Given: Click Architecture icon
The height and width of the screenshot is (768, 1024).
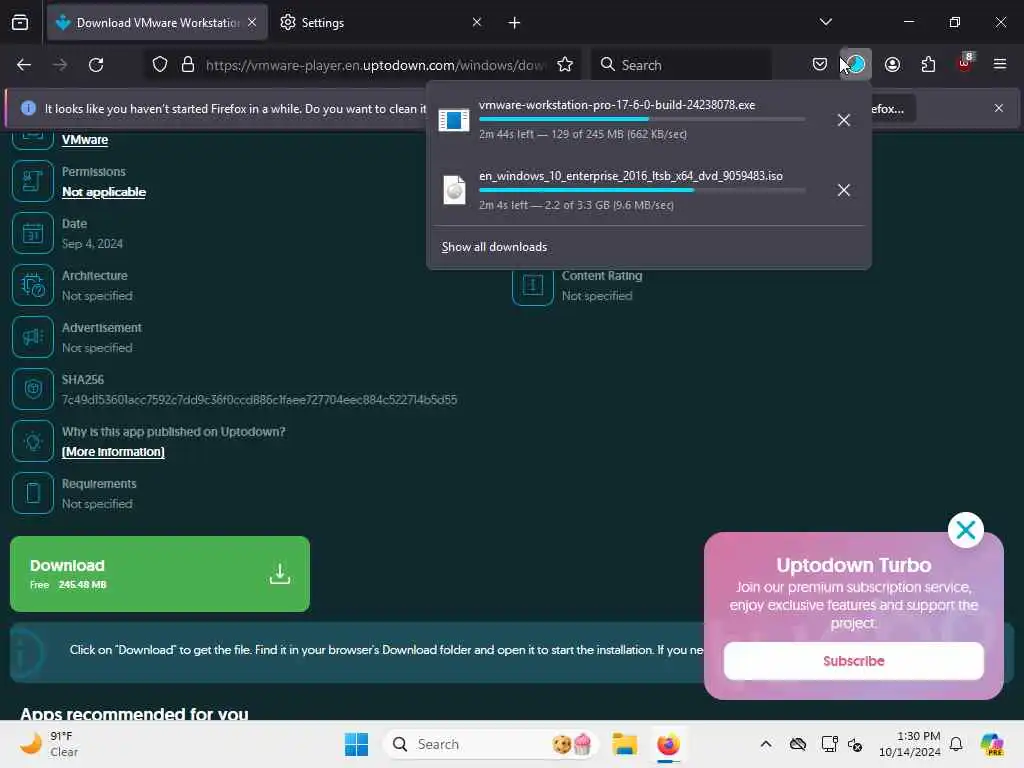Looking at the screenshot, I should [x=33, y=285].
